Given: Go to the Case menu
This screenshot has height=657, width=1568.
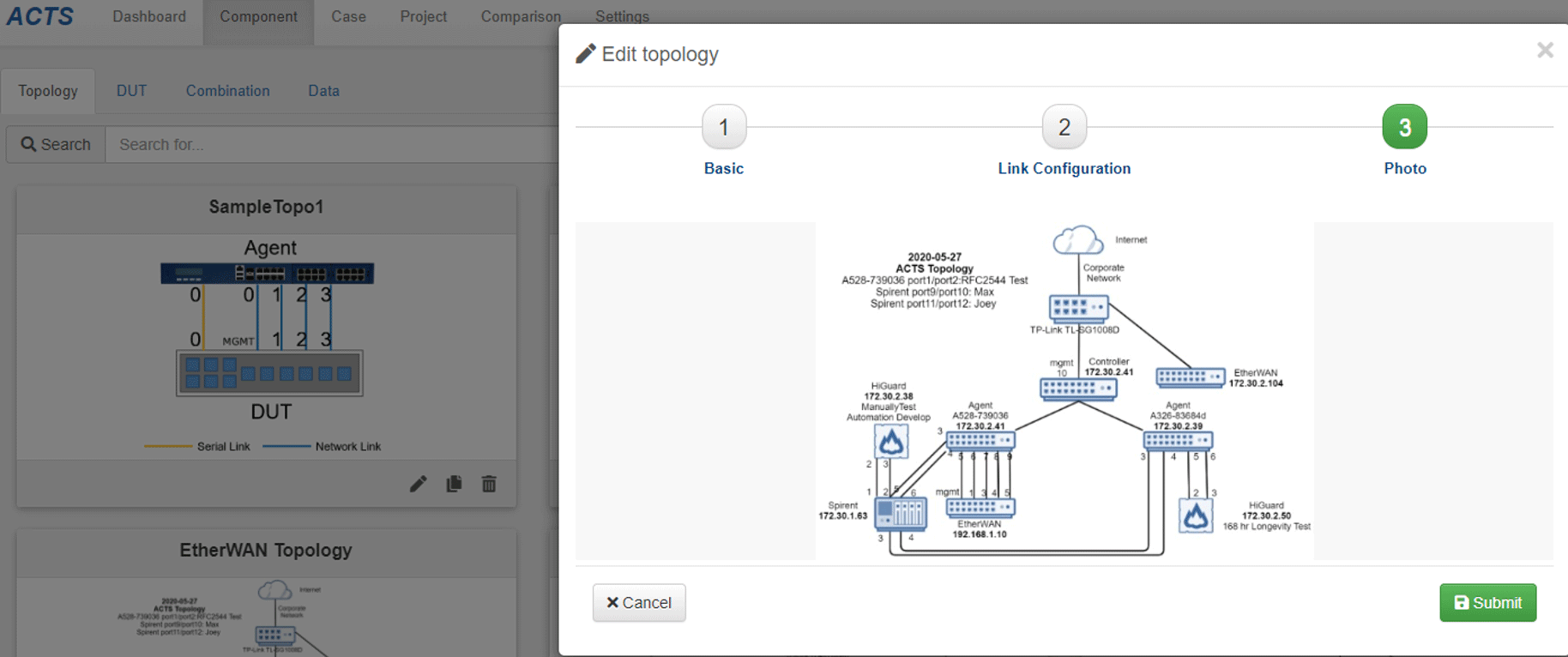Looking at the screenshot, I should pyautogui.click(x=348, y=17).
